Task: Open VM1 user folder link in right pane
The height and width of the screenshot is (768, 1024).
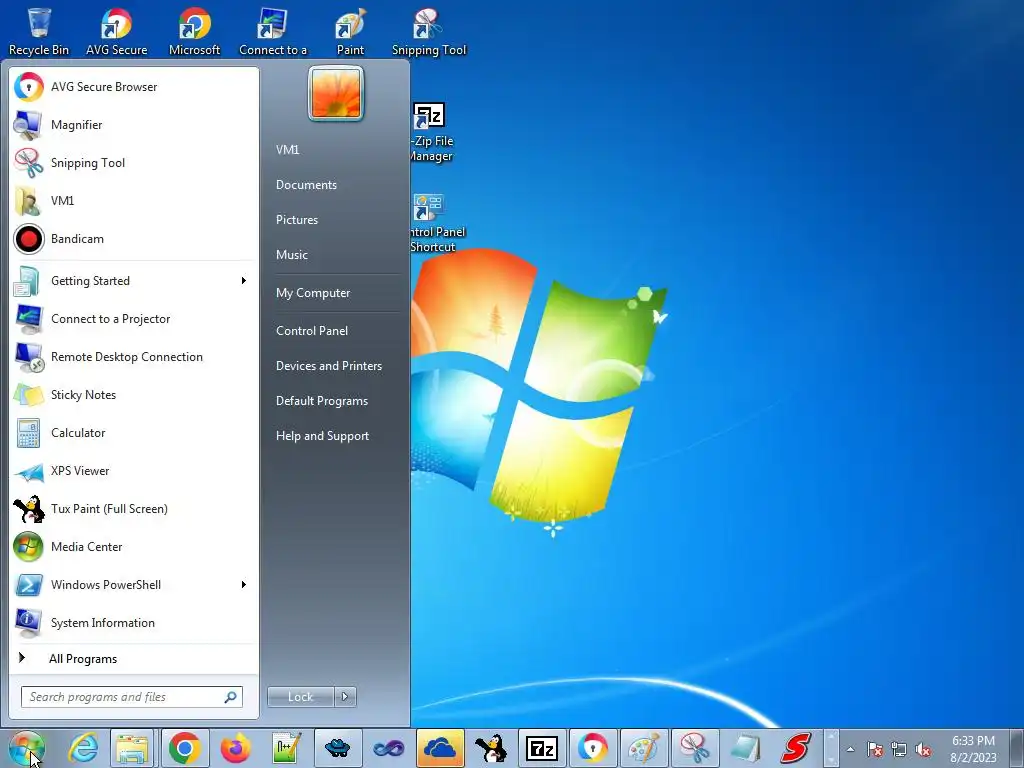Action: click(287, 150)
